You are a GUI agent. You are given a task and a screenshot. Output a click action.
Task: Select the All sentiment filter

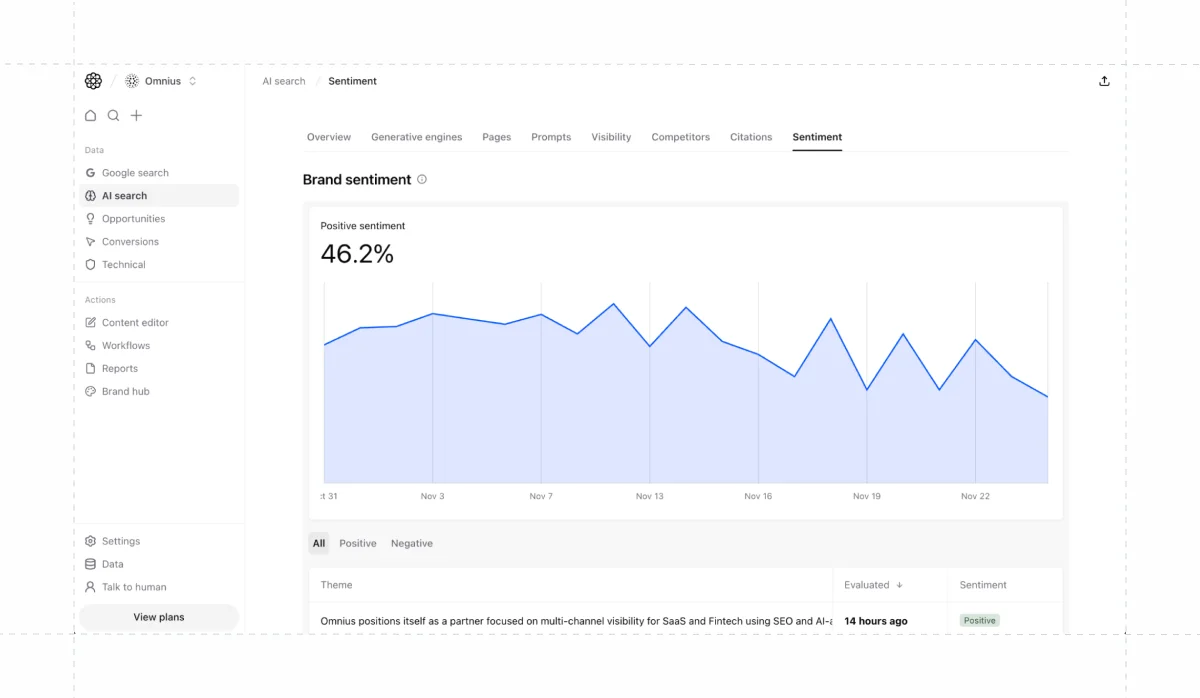(x=318, y=543)
